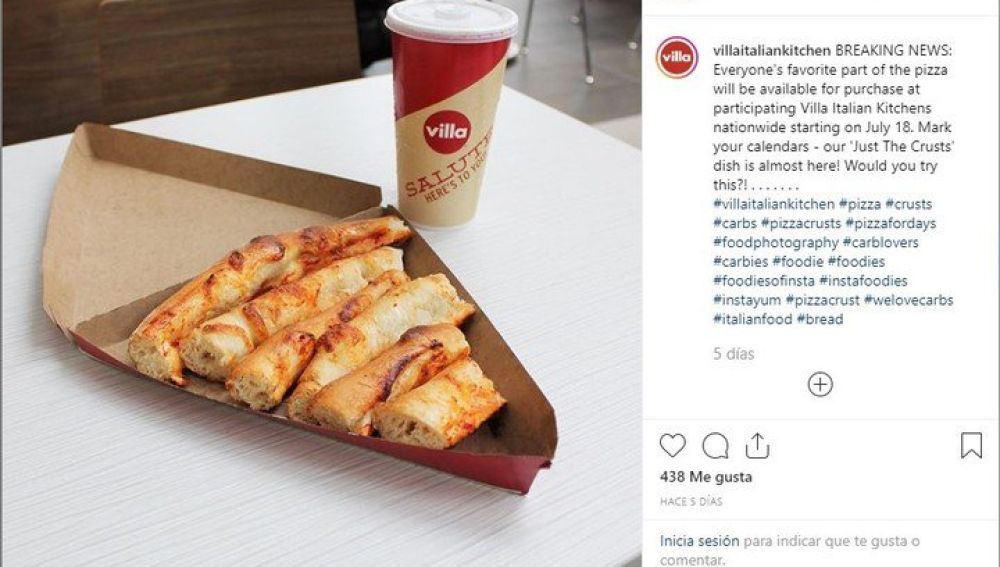The height and width of the screenshot is (567, 1000).
Task: Open the Villa profile picture avatar
Action: [676, 57]
